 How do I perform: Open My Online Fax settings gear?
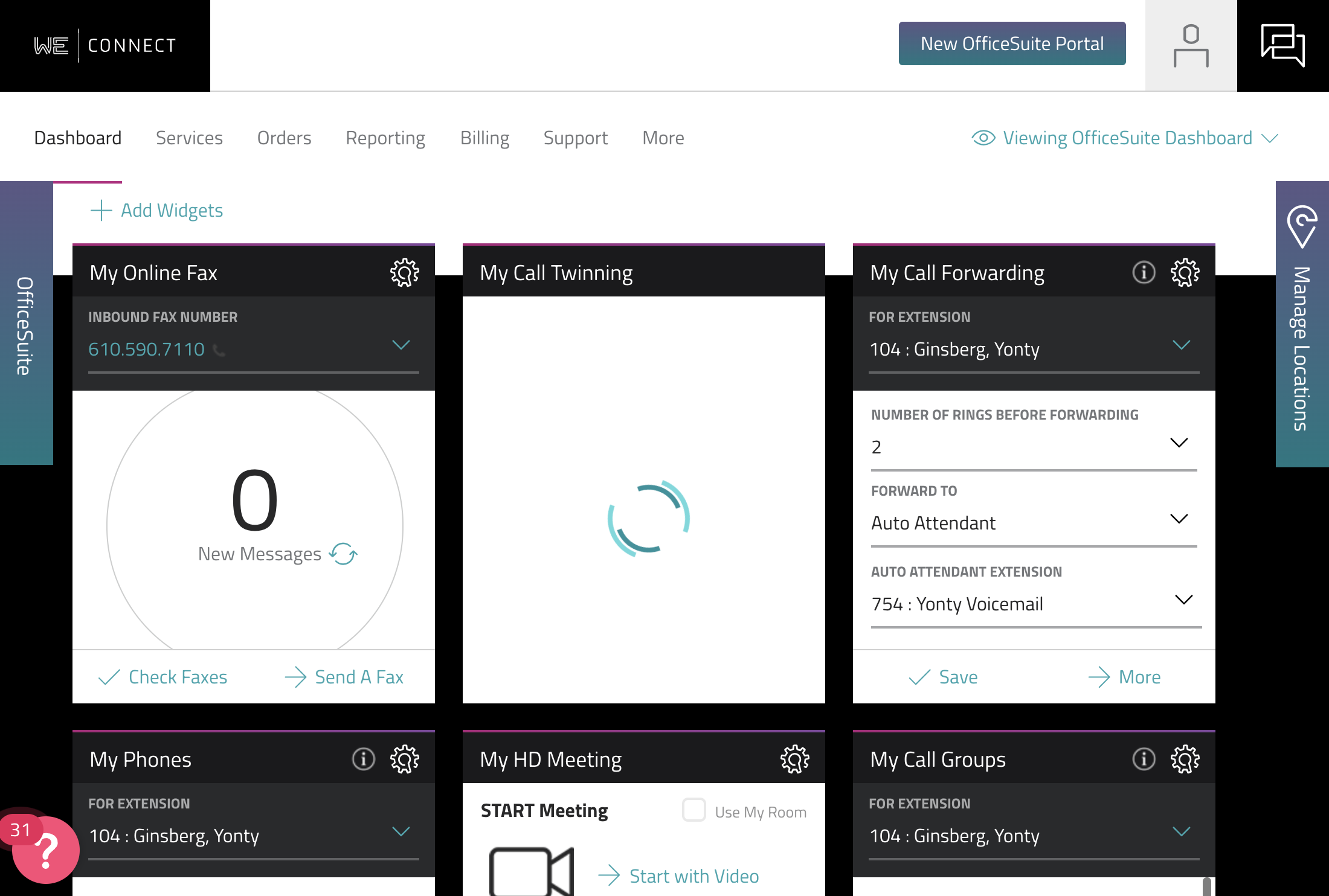pos(405,273)
